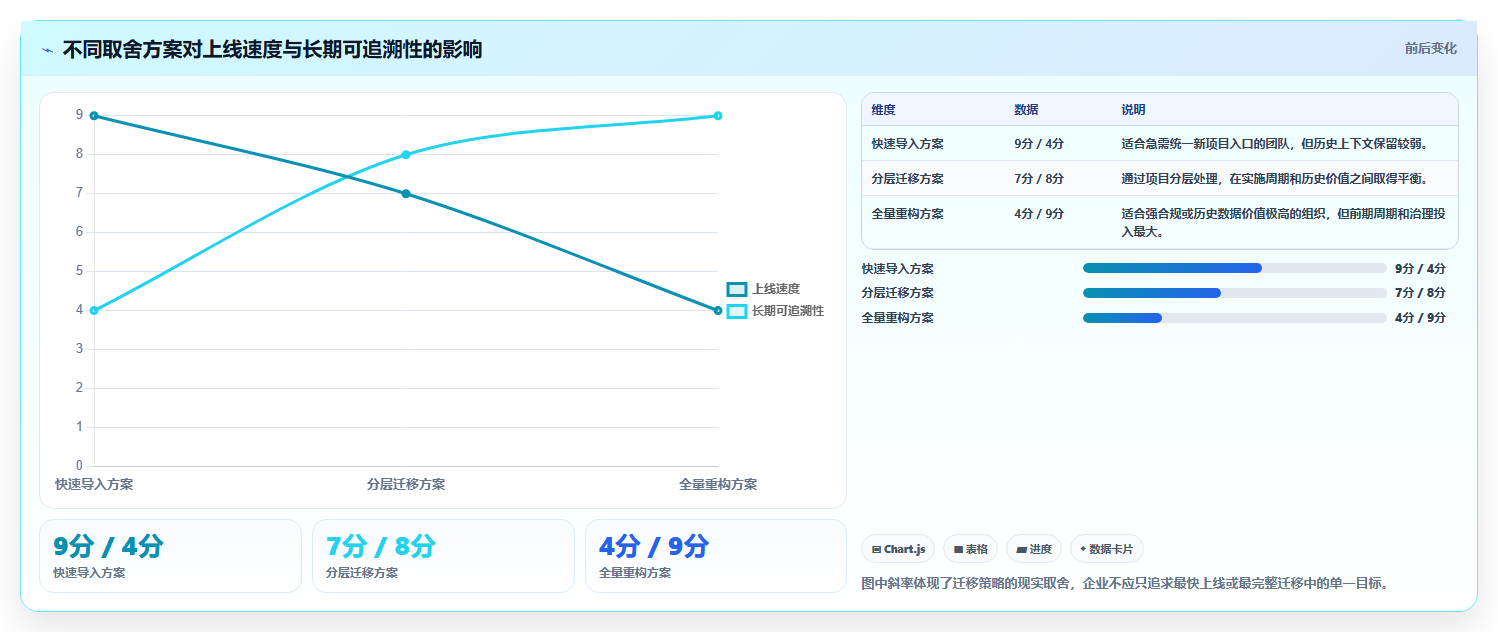Click the 长期可追溯性 point for 分层迁移方案 at 8
The image size is (1498, 632).
406,155
